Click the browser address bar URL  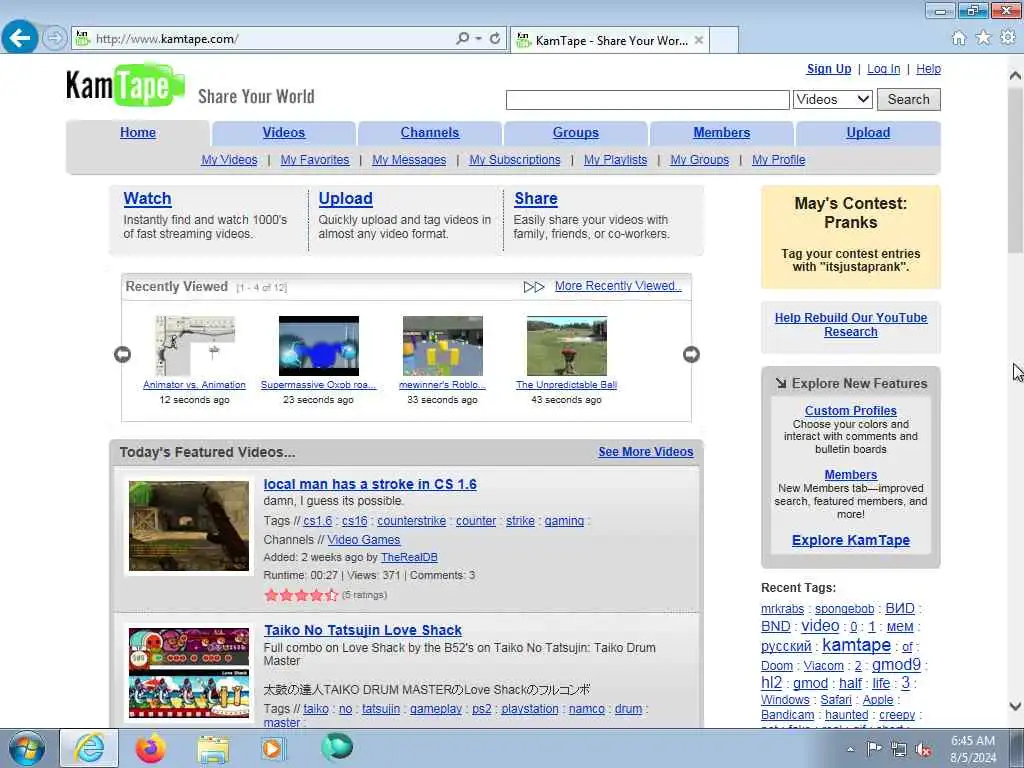(167, 39)
